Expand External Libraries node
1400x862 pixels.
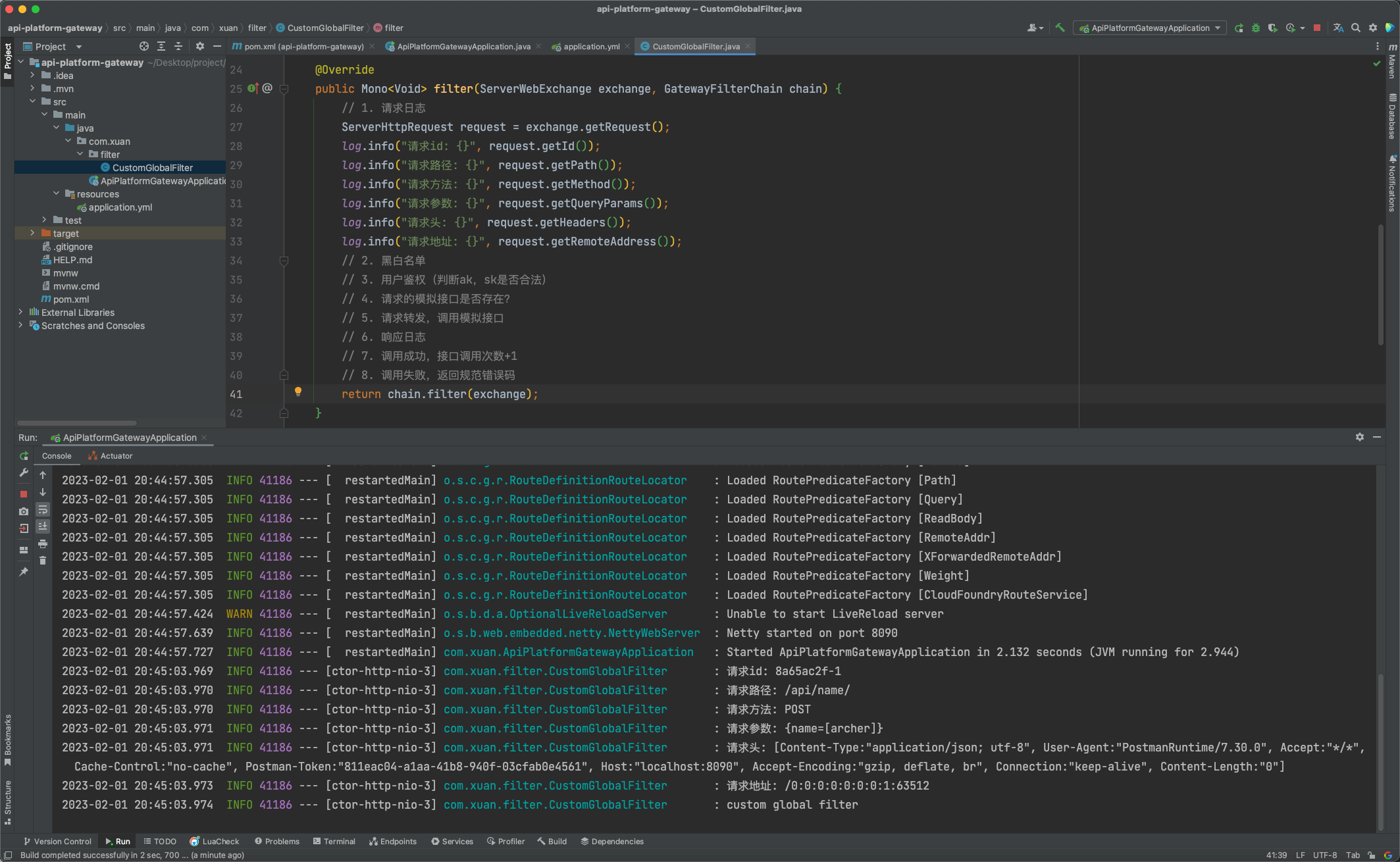coord(20,312)
